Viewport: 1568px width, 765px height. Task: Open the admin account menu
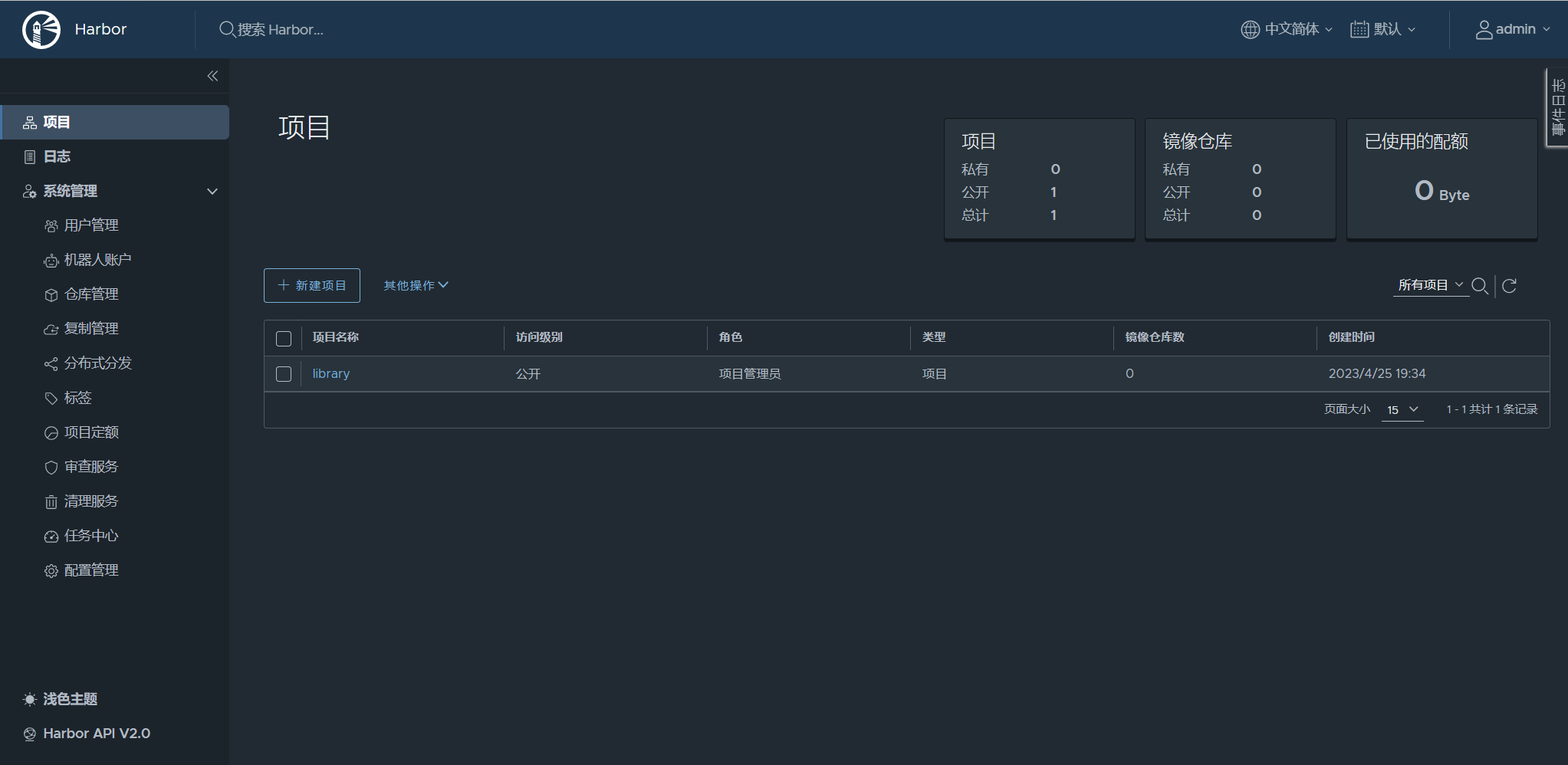1511,28
